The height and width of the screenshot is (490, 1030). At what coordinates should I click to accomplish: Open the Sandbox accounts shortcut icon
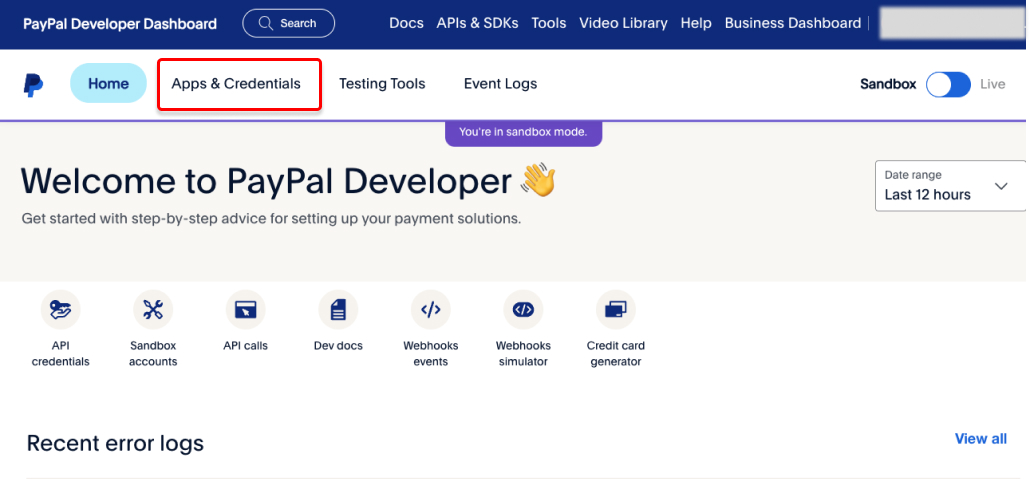[153, 309]
